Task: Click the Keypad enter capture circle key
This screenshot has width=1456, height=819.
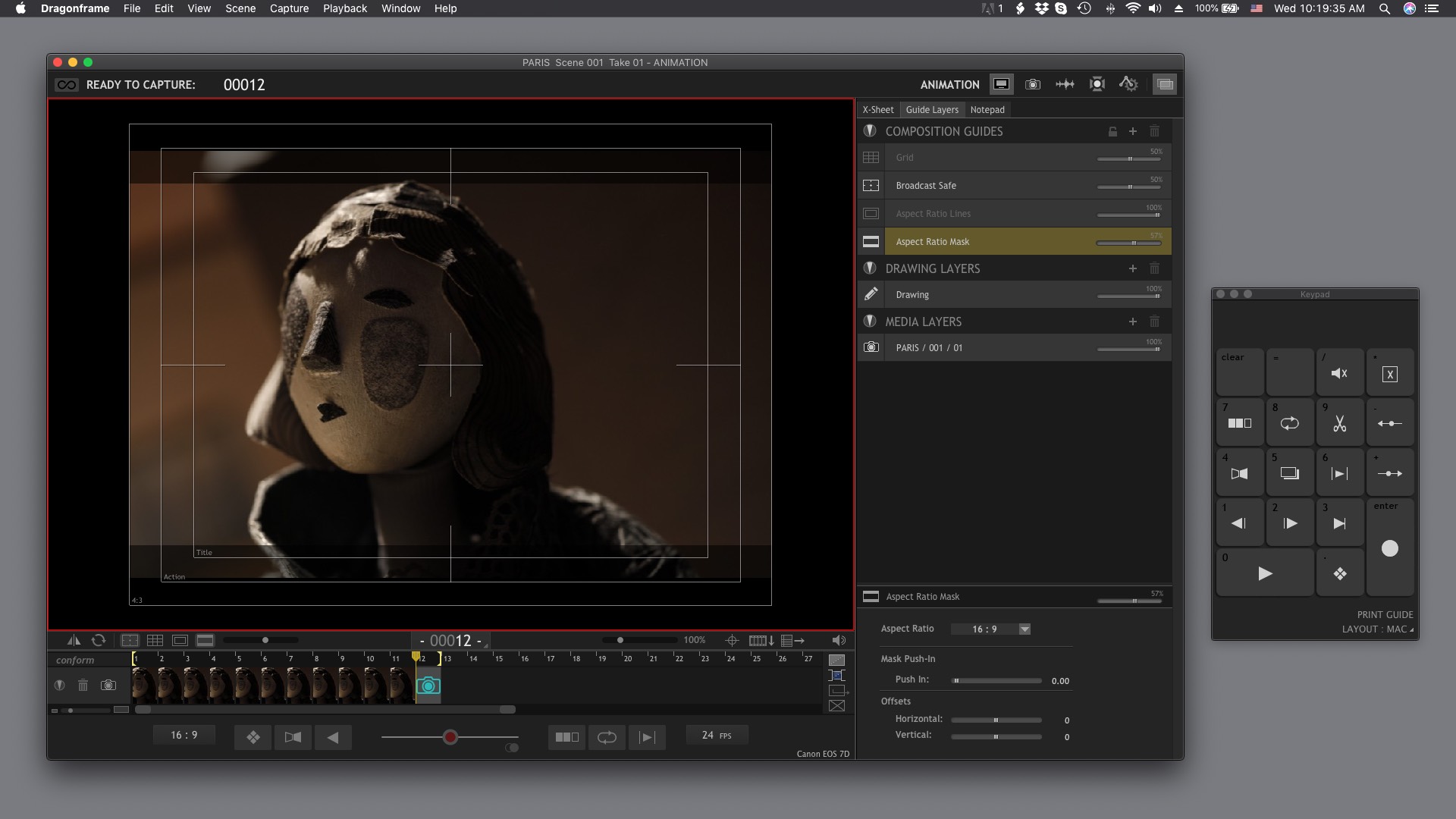Action: tap(1389, 548)
